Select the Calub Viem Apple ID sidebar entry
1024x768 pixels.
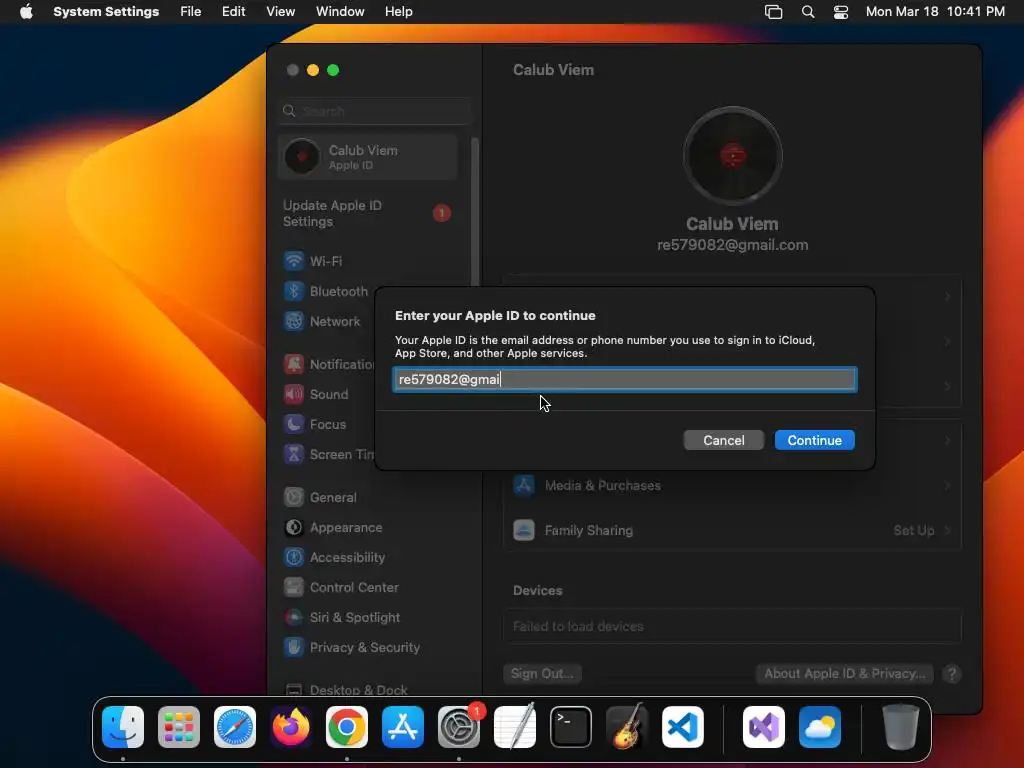coord(368,157)
